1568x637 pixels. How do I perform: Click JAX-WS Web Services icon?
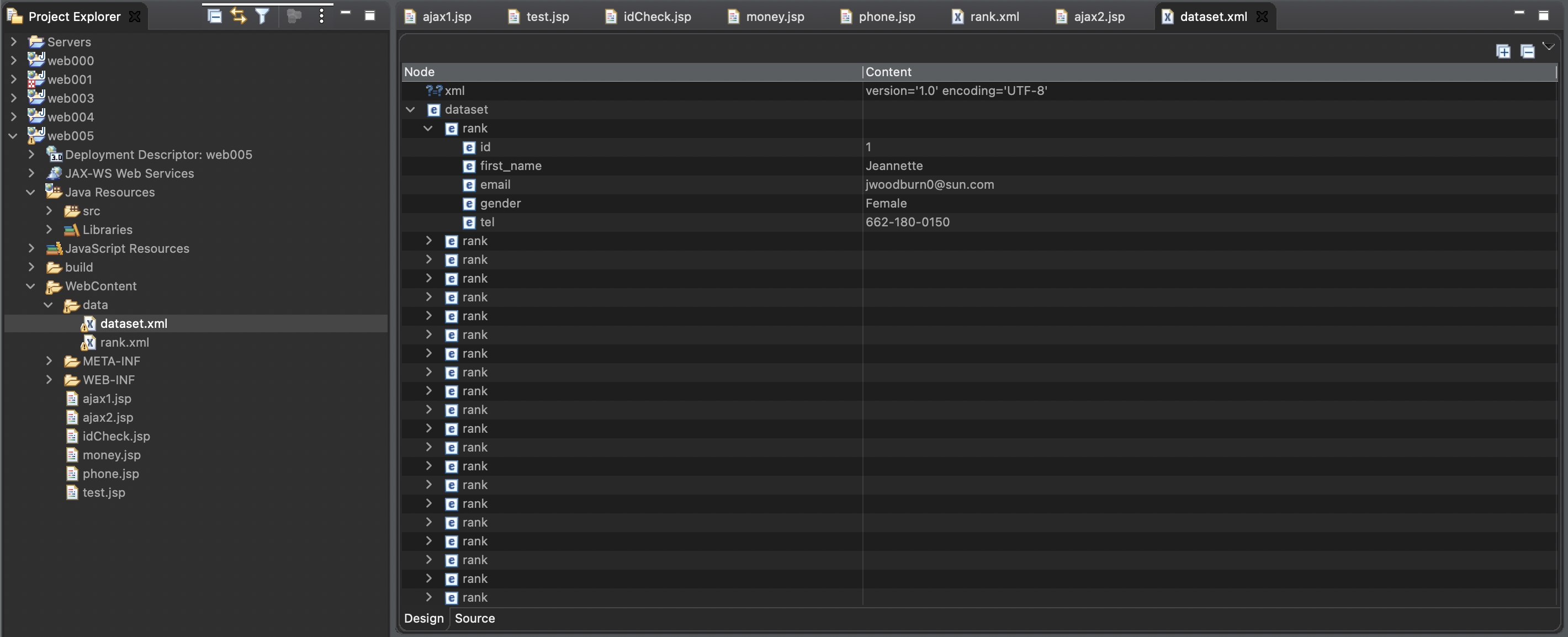pyautogui.click(x=55, y=173)
